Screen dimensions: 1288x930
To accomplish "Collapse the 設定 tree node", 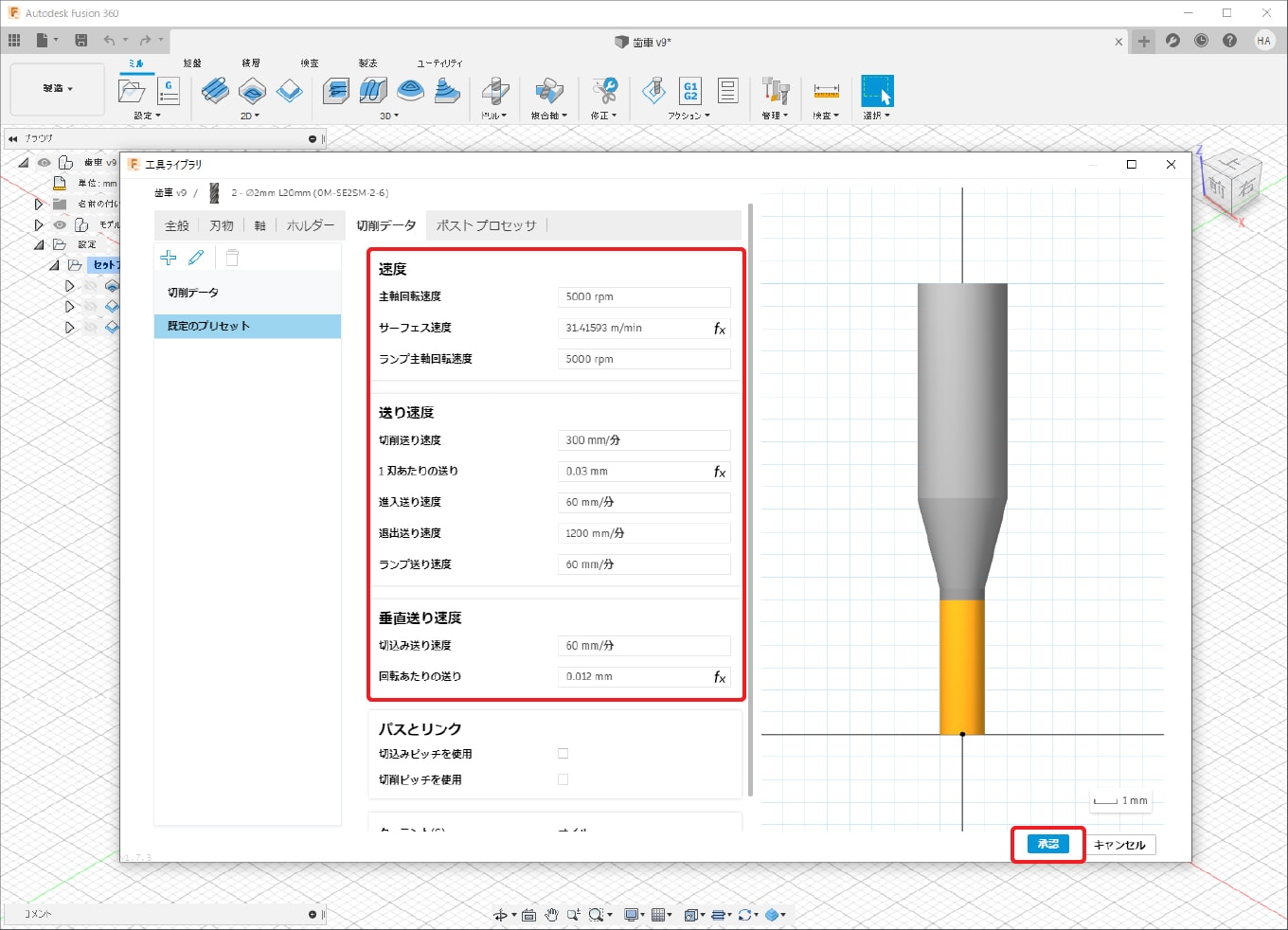I will click(x=39, y=244).
